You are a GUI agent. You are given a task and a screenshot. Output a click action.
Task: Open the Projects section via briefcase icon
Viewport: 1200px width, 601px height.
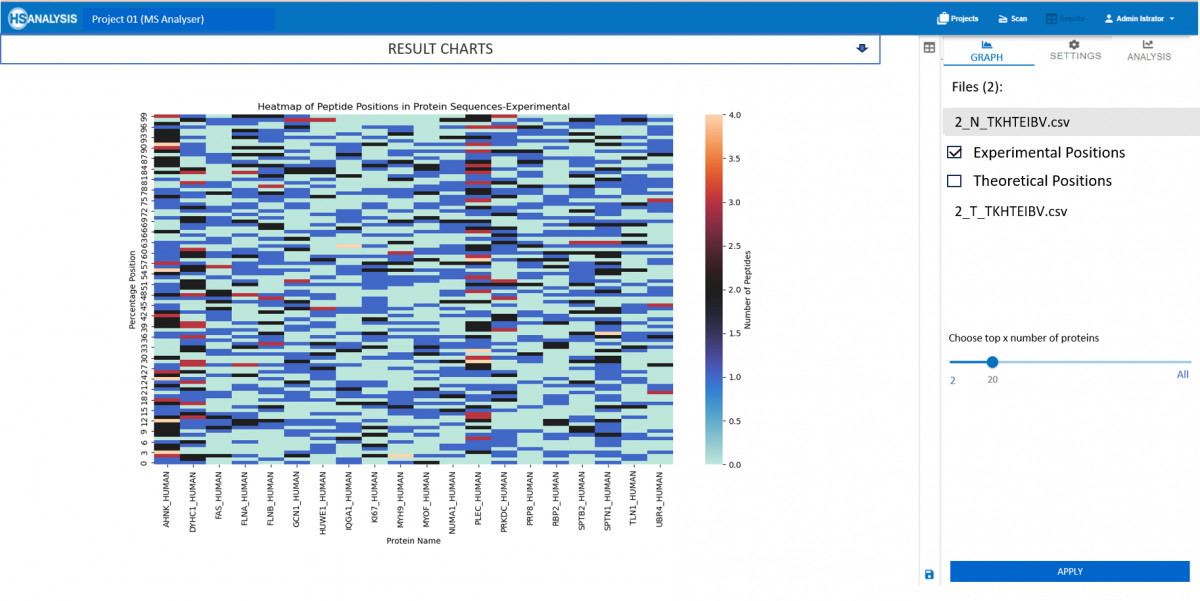[x=942, y=17]
